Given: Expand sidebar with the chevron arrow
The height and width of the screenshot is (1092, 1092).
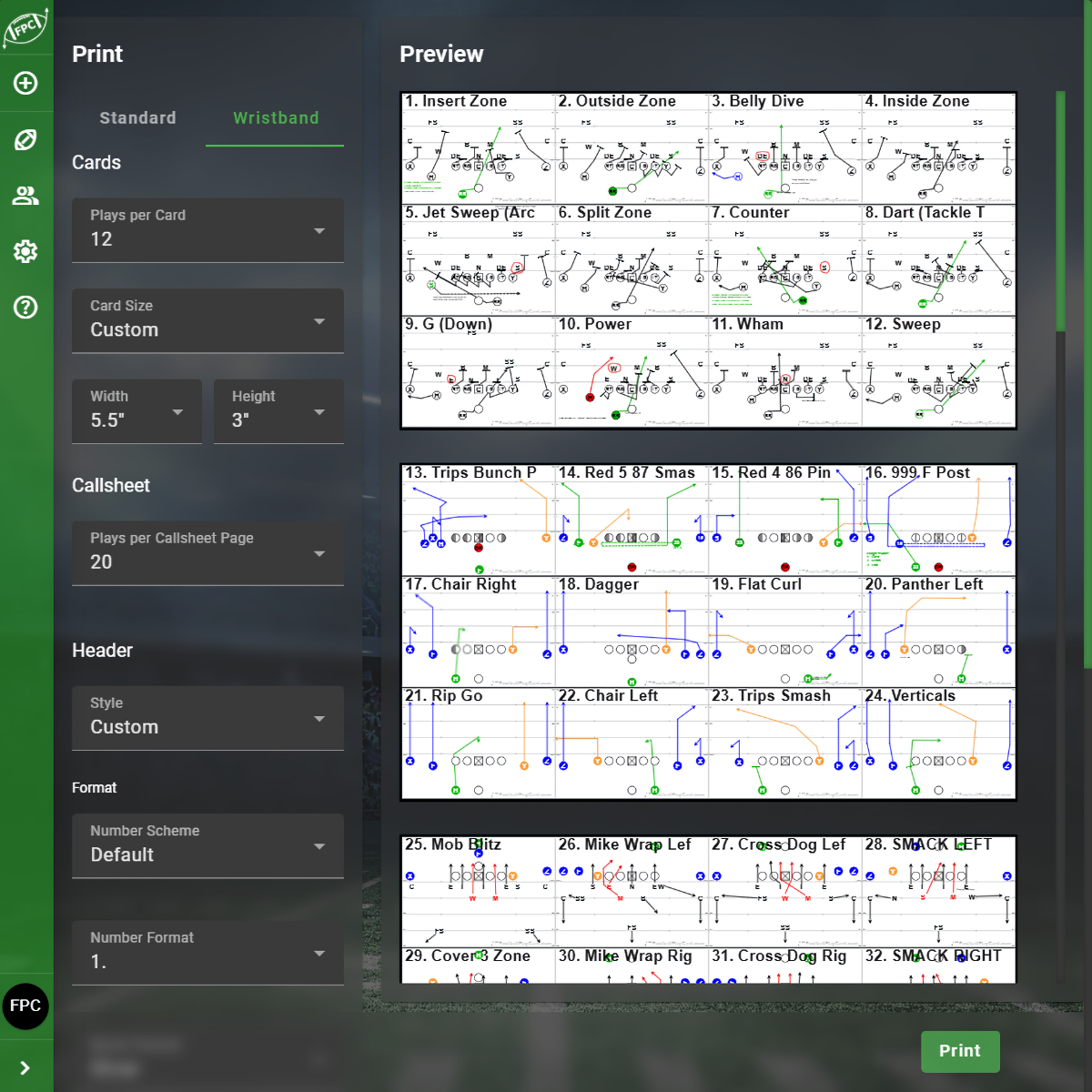Looking at the screenshot, I should [25, 1067].
